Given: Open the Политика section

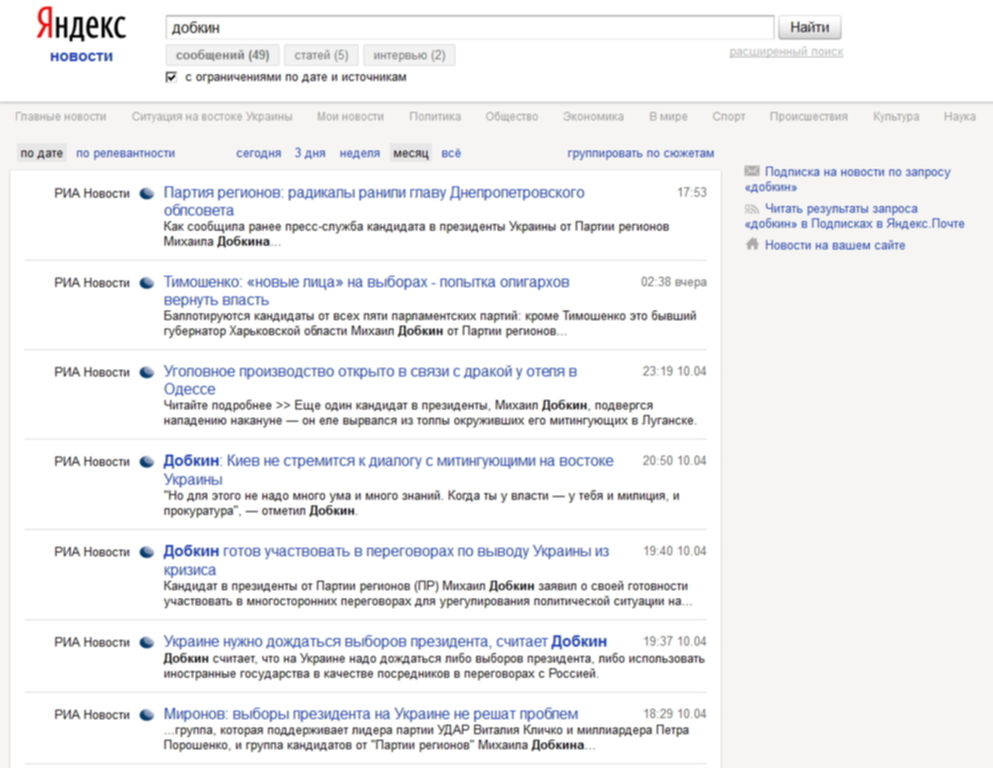Looking at the screenshot, I should 435,116.
